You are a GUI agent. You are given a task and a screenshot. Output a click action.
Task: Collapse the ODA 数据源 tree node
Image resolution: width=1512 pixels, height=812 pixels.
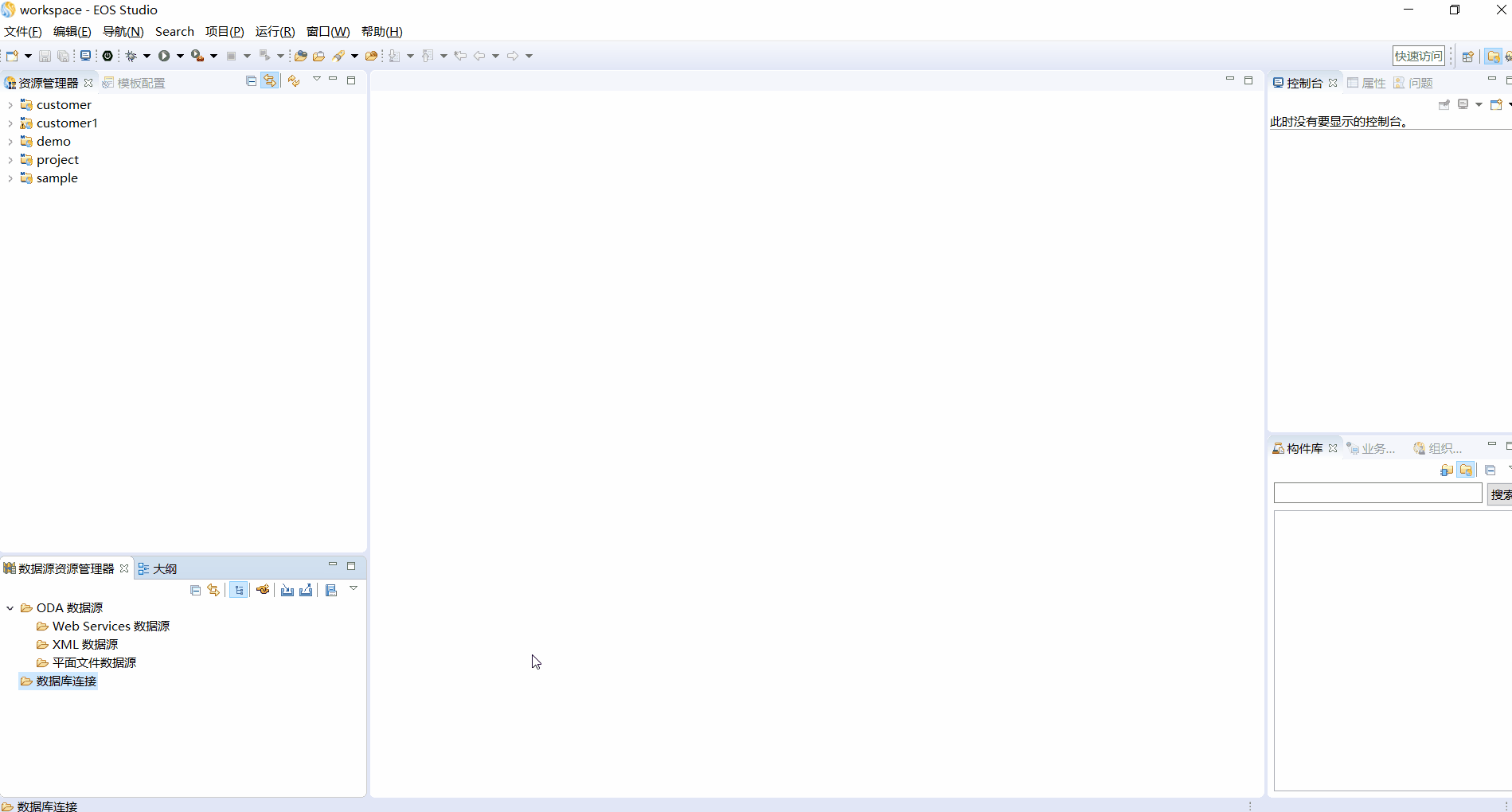click(x=10, y=608)
